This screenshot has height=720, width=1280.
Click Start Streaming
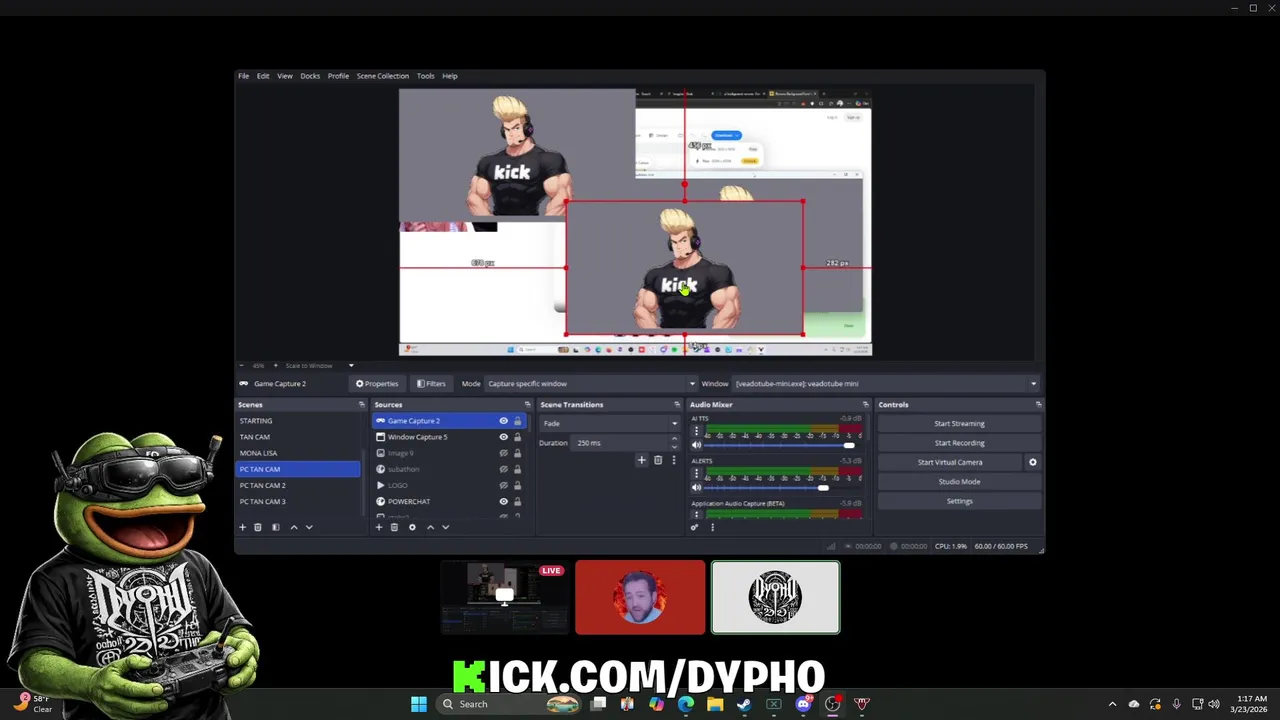pos(959,423)
